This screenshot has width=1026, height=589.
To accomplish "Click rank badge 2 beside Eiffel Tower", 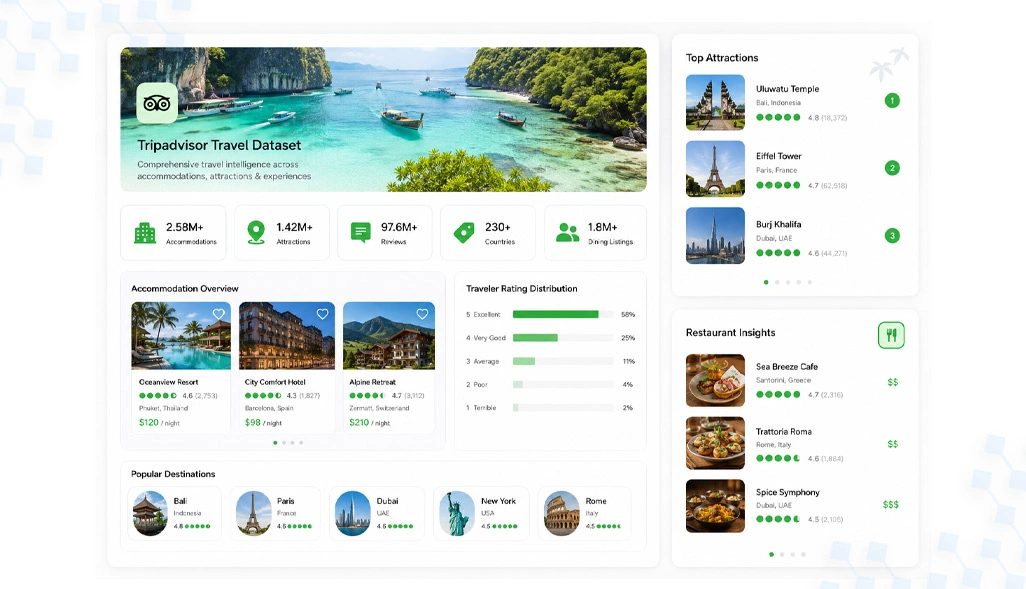I will [892, 168].
